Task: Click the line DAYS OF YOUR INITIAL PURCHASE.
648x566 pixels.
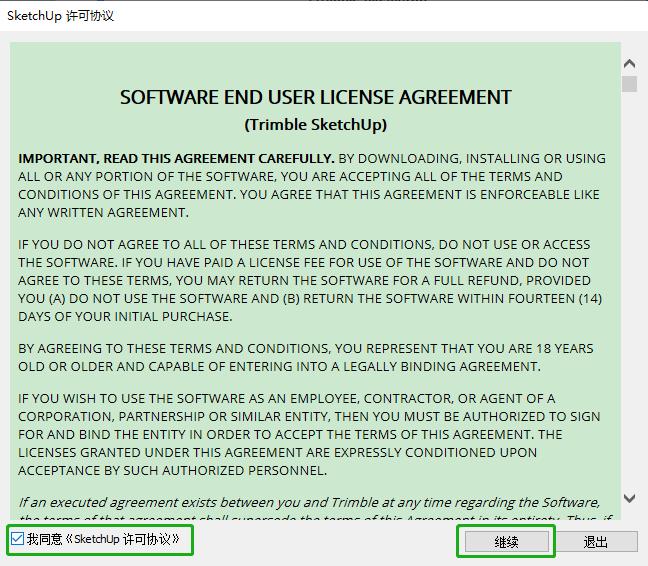Action: coord(125,316)
